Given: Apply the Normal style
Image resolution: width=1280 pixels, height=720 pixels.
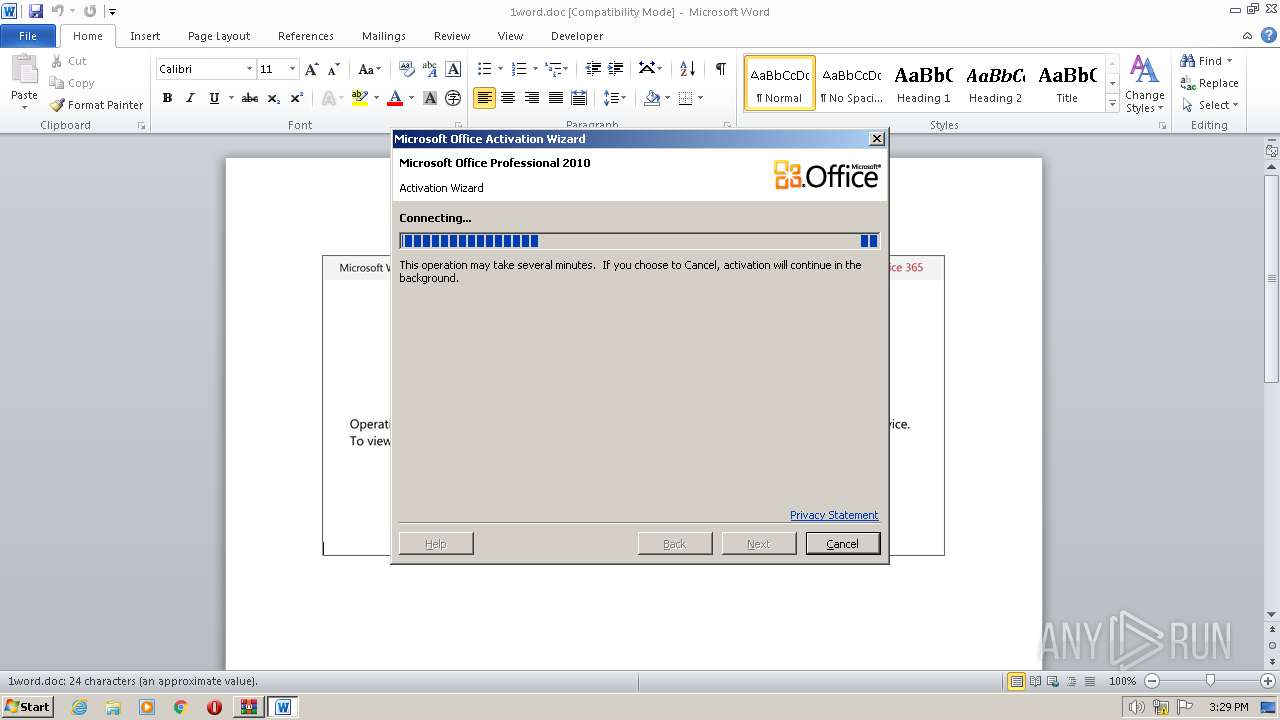Looking at the screenshot, I should [779, 83].
